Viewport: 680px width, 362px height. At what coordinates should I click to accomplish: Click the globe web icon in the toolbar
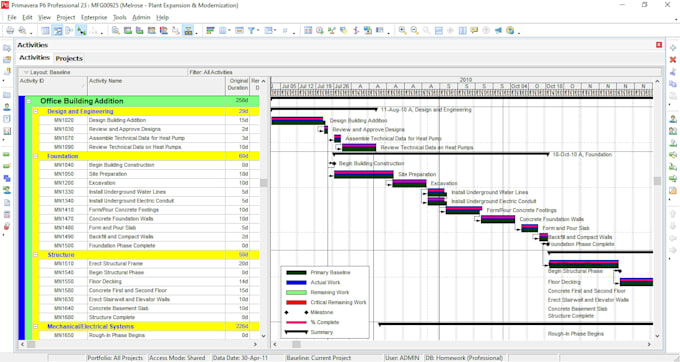pos(510,30)
